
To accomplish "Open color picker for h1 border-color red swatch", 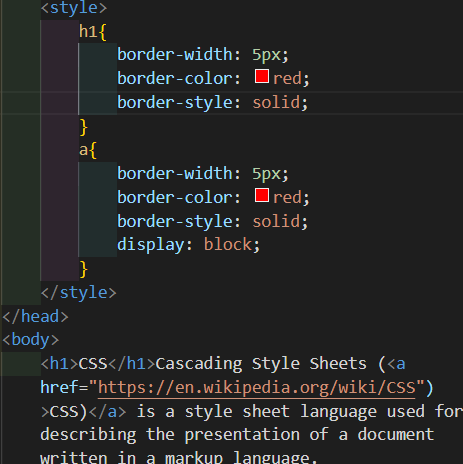I will click(x=262, y=76).
